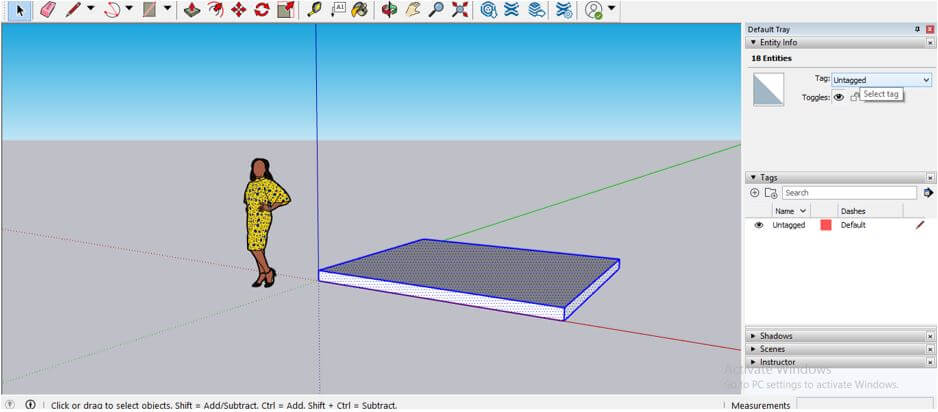Close the Scenes panel
This screenshot has width=938, height=412.
click(x=930, y=349)
